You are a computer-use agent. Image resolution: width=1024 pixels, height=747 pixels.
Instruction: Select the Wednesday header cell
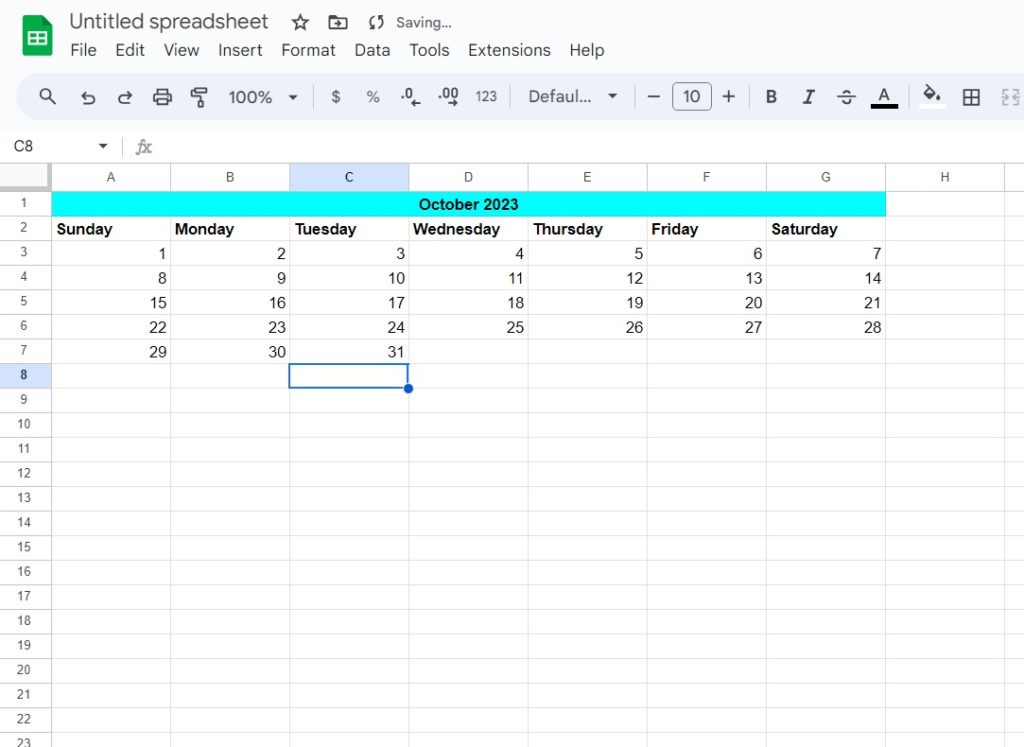click(x=468, y=229)
